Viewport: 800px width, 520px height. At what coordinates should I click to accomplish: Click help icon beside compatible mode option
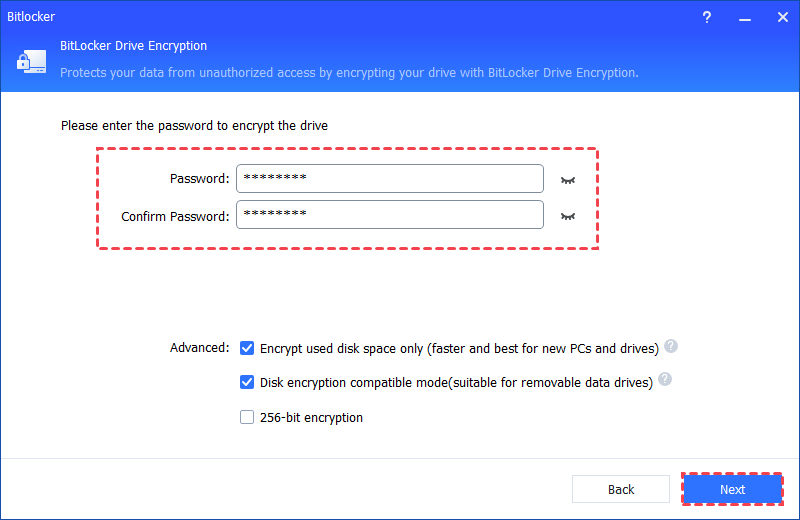(665, 380)
